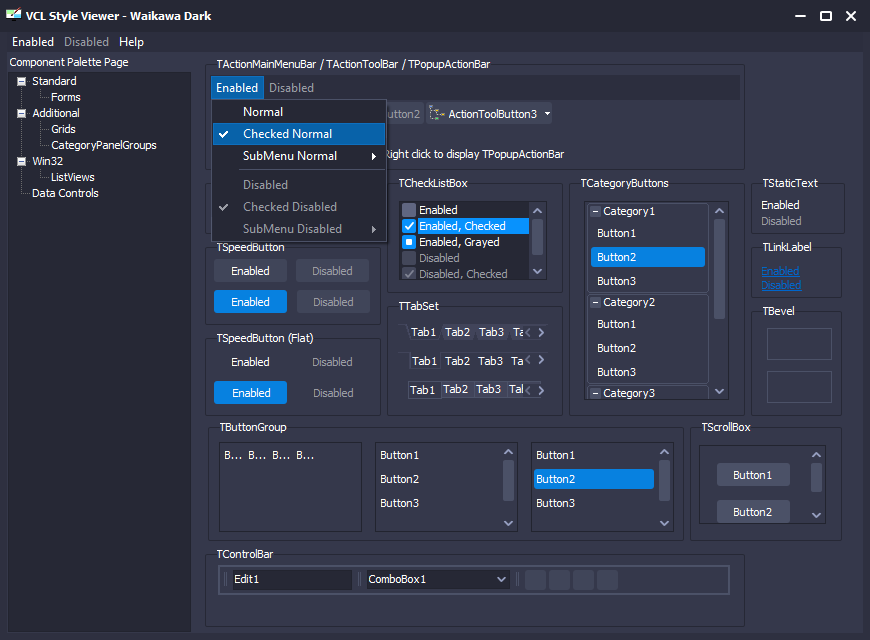Click the Disabled link in TLinkLabel
Image resolution: width=870 pixels, height=640 pixels.
point(781,285)
